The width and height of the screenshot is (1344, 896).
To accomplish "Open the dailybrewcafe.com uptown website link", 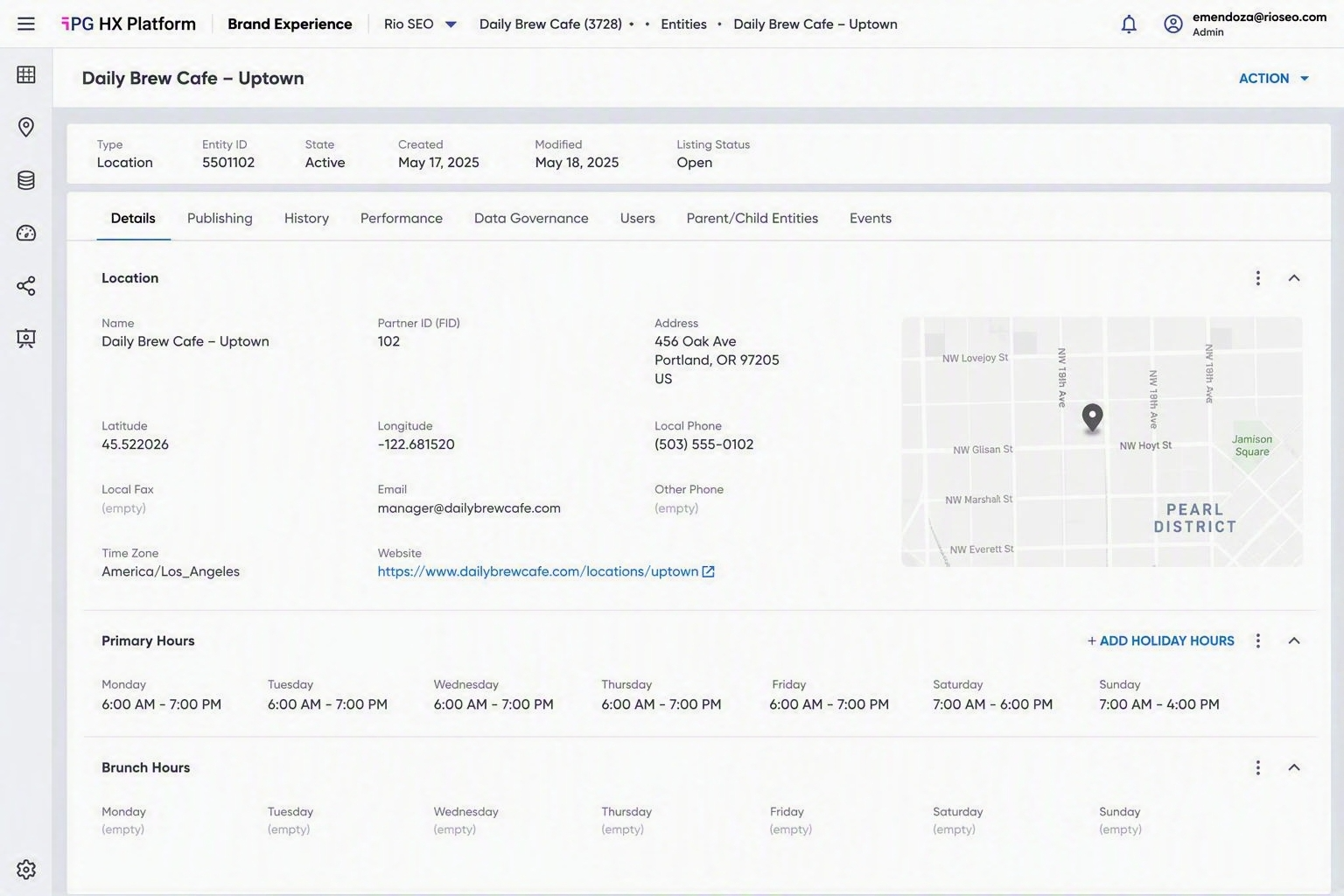I will click(538, 571).
